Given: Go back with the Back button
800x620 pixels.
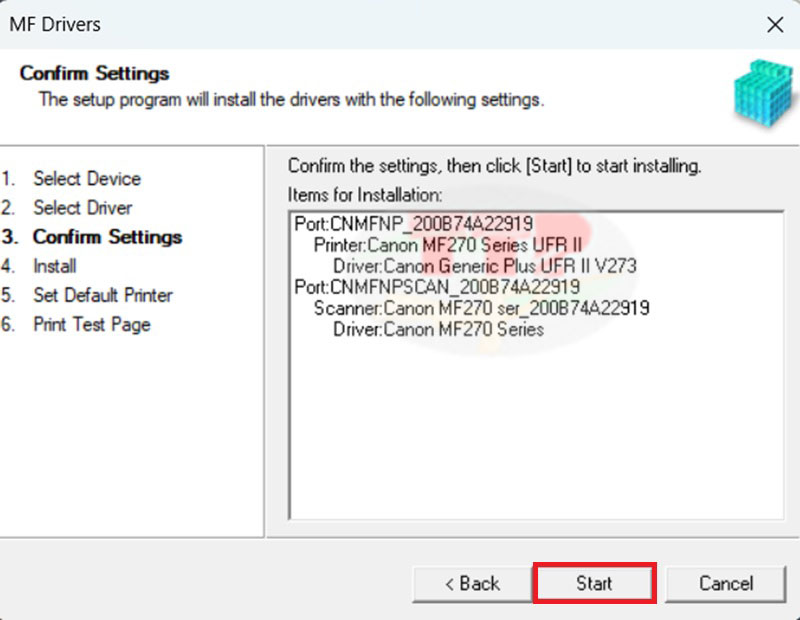Looking at the screenshot, I should 472,583.
